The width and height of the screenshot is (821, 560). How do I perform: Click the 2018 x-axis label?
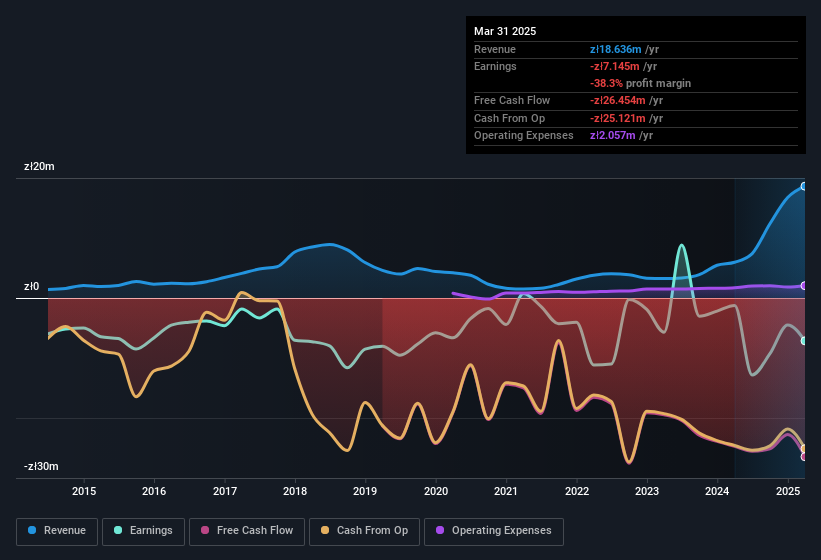coord(295,491)
